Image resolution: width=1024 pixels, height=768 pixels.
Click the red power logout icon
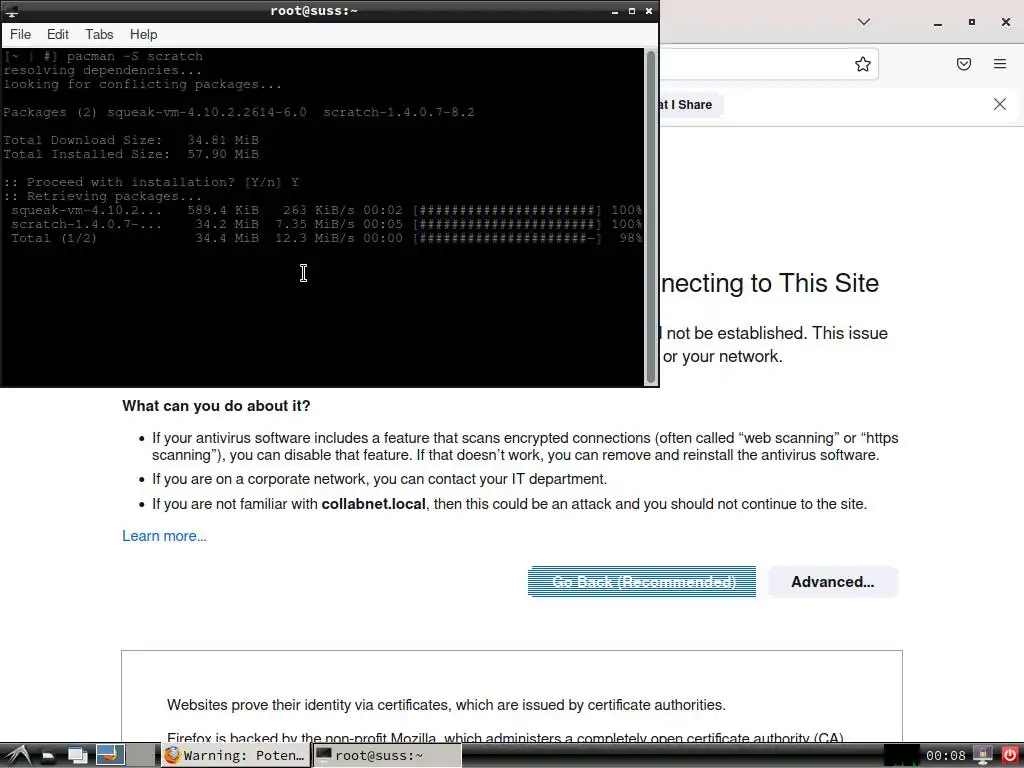(1010, 756)
